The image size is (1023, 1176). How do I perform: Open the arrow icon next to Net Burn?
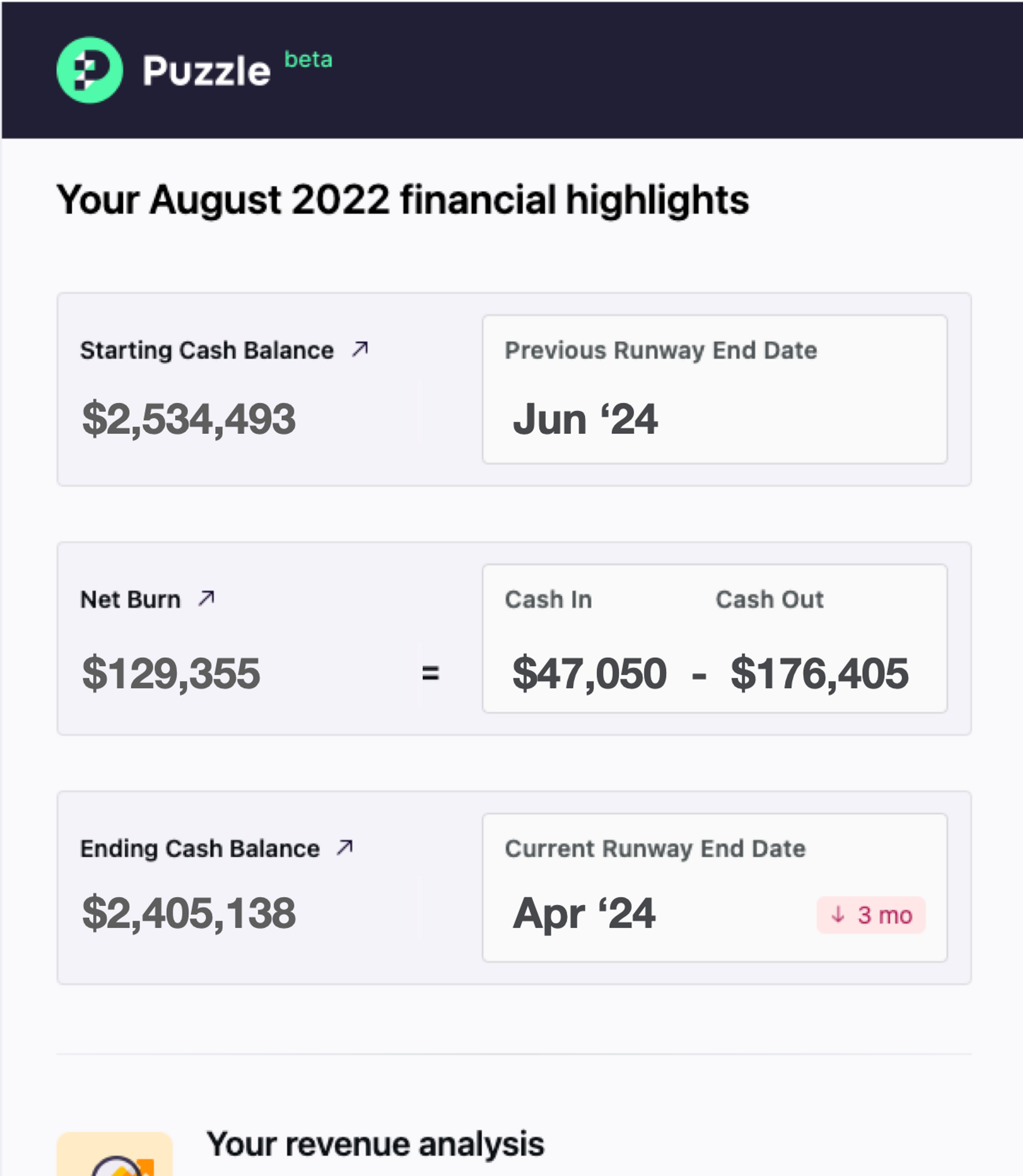point(206,598)
